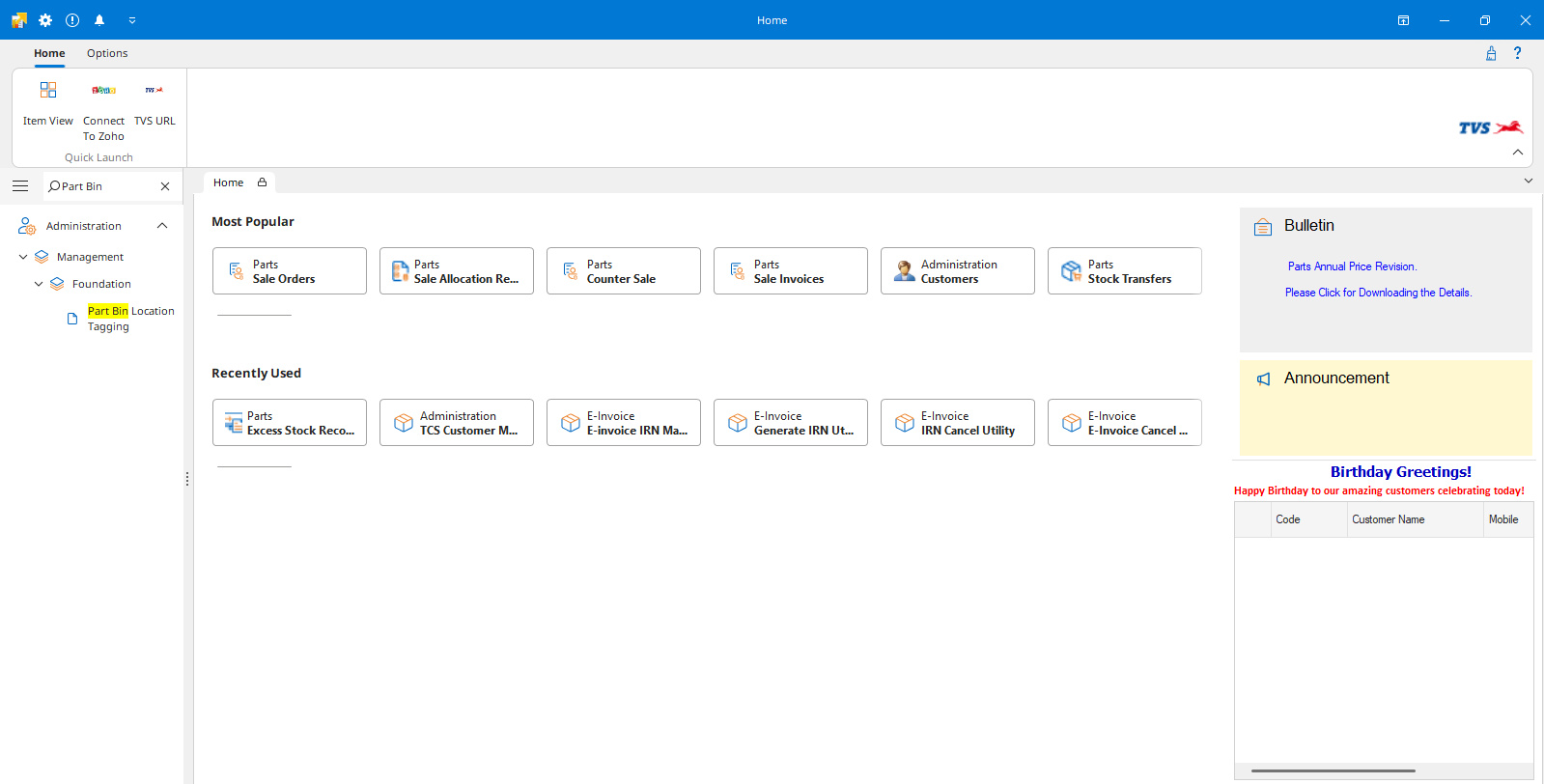Clear the Part Bin search text
1544x784 pixels.
(x=165, y=186)
